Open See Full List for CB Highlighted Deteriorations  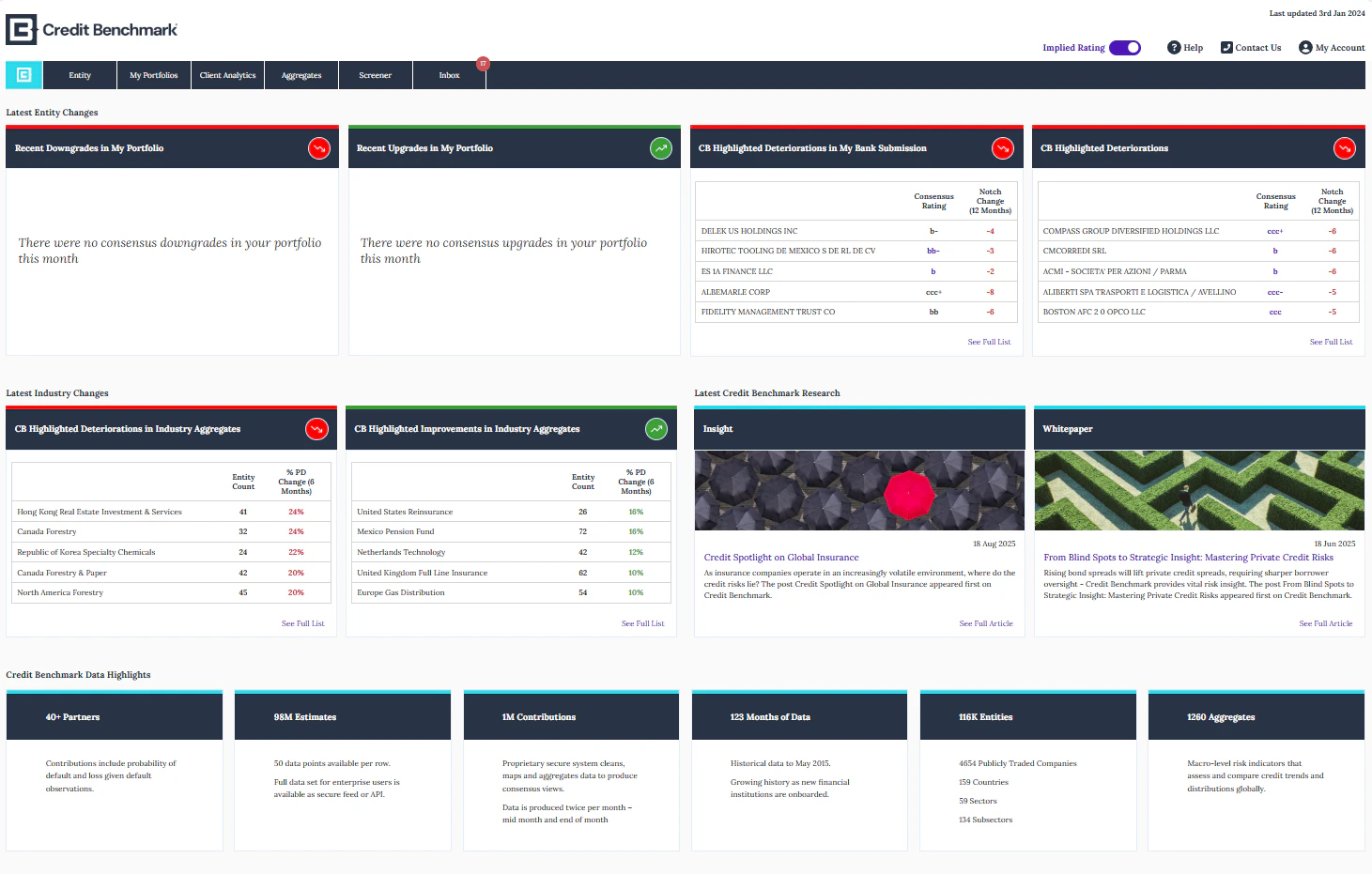tap(1331, 342)
